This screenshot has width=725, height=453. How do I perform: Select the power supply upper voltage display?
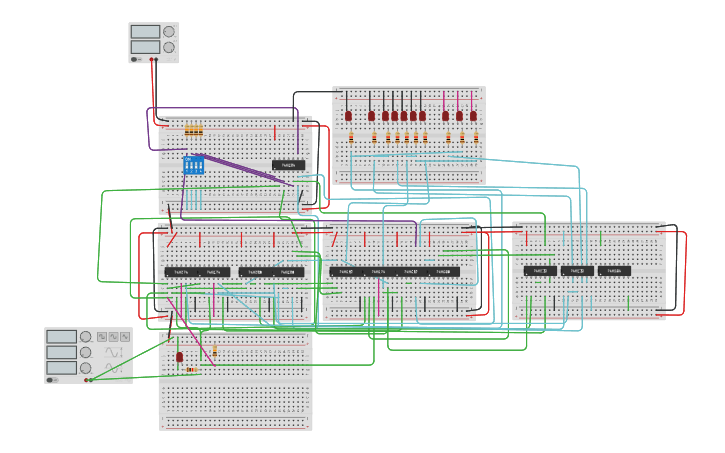coord(145,31)
